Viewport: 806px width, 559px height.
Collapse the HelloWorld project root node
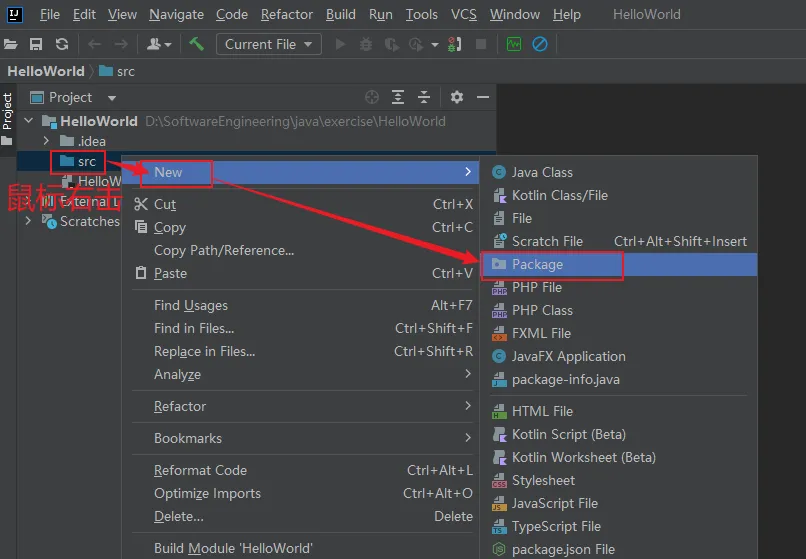[29, 121]
